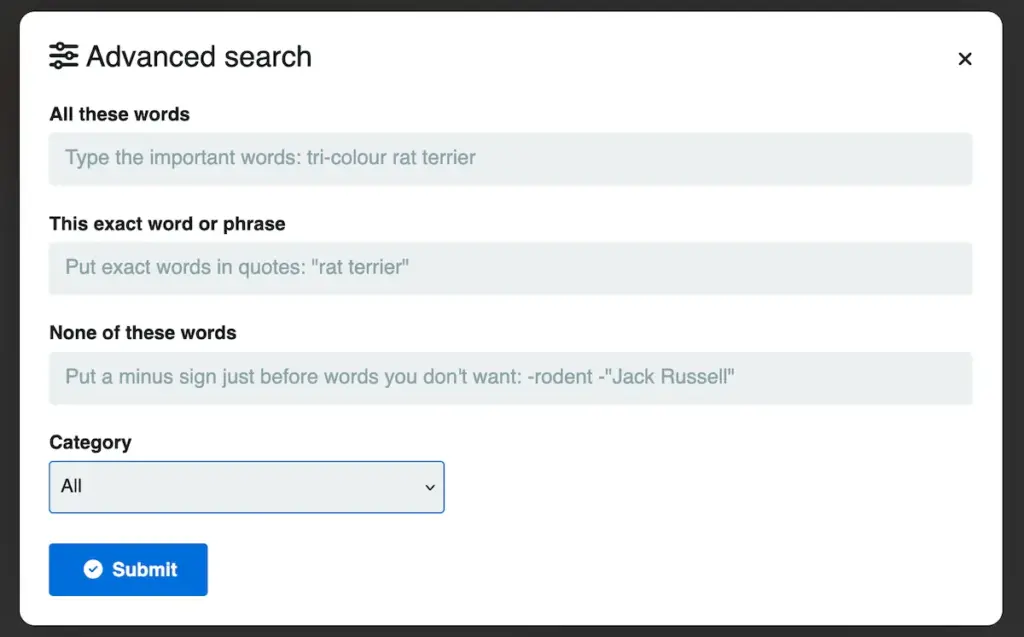Click the chevron on the Category selector
This screenshot has height=637, width=1024.
pos(430,487)
